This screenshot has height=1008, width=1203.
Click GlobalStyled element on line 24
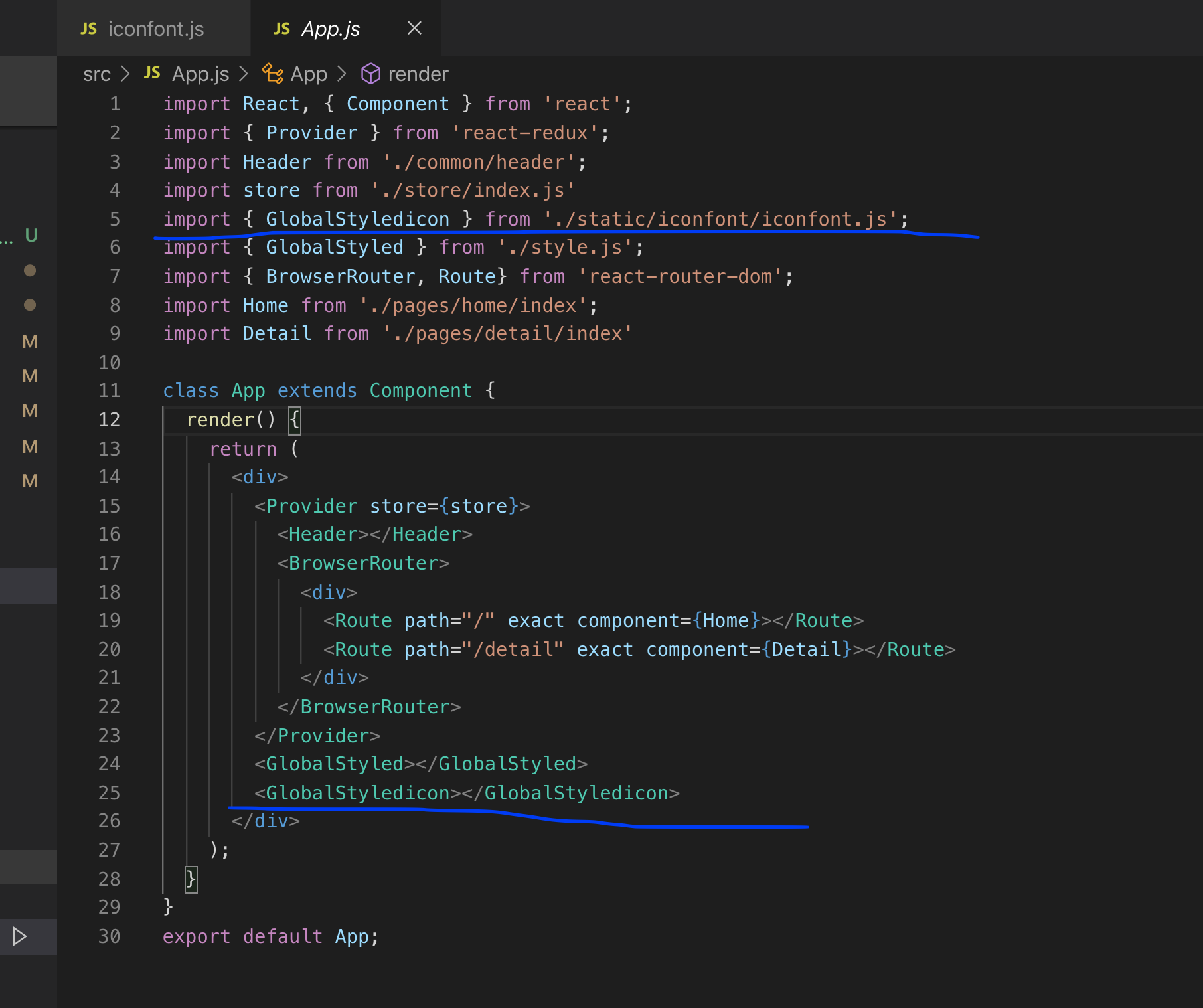click(x=422, y=764)
